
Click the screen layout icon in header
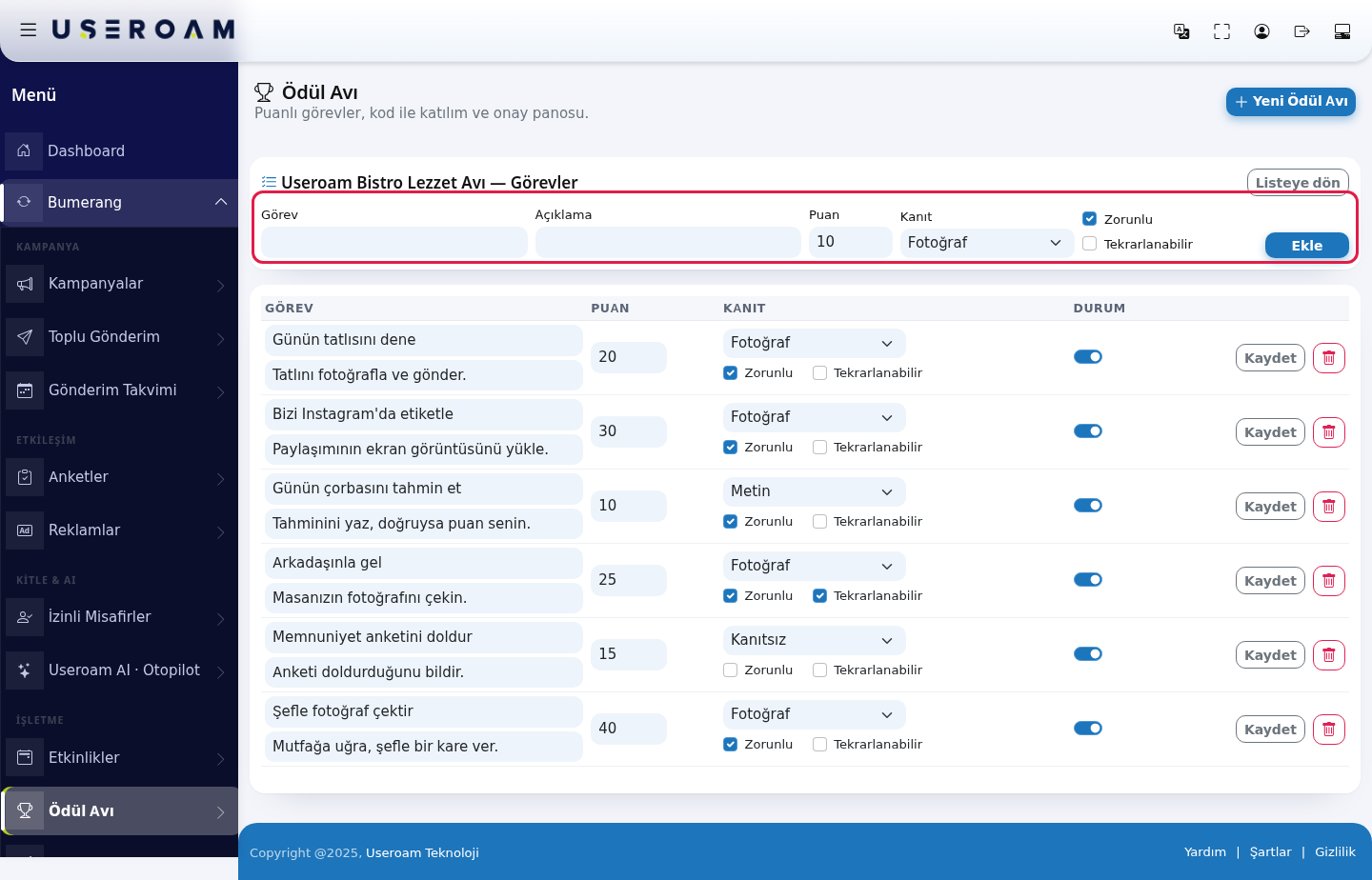[1342, 31]
